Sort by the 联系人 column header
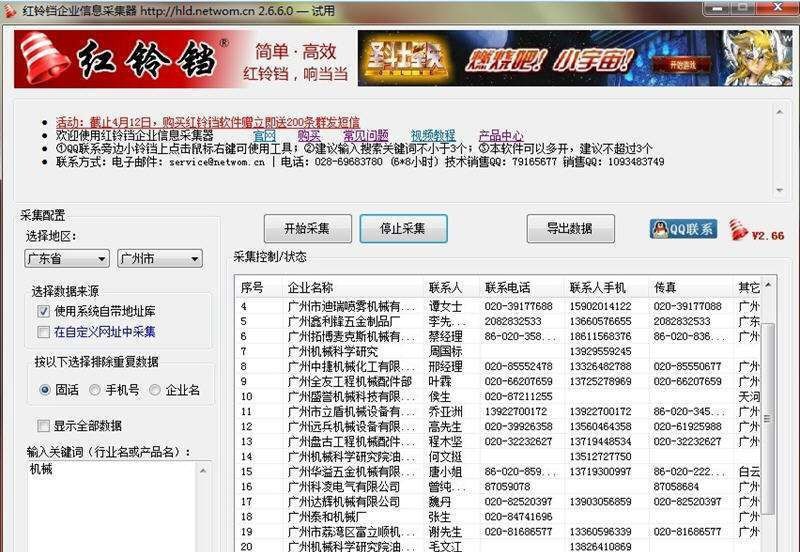 [x=451, y=288]
